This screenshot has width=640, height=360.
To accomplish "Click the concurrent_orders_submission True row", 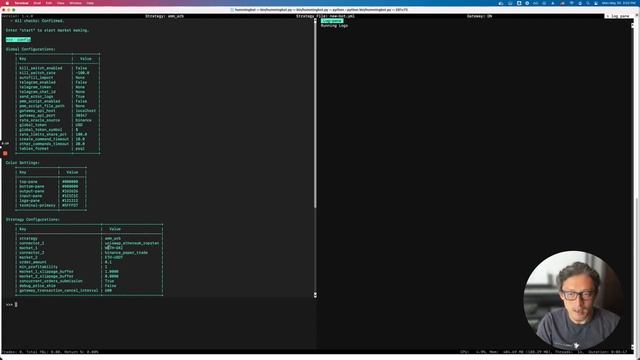I will tap(89, 281).
